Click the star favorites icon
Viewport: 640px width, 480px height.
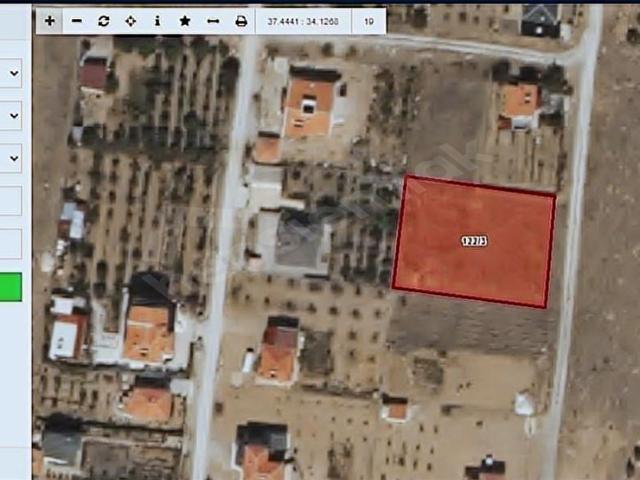[185, 21]
